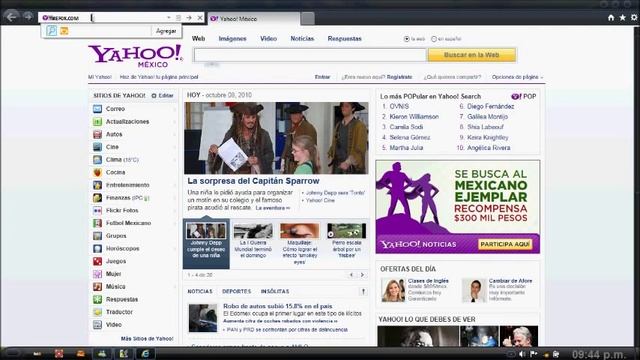Select the magnifier search provider icon
Image resolution: width=640 pixels, height=360 pixels.
pos(51,31)
